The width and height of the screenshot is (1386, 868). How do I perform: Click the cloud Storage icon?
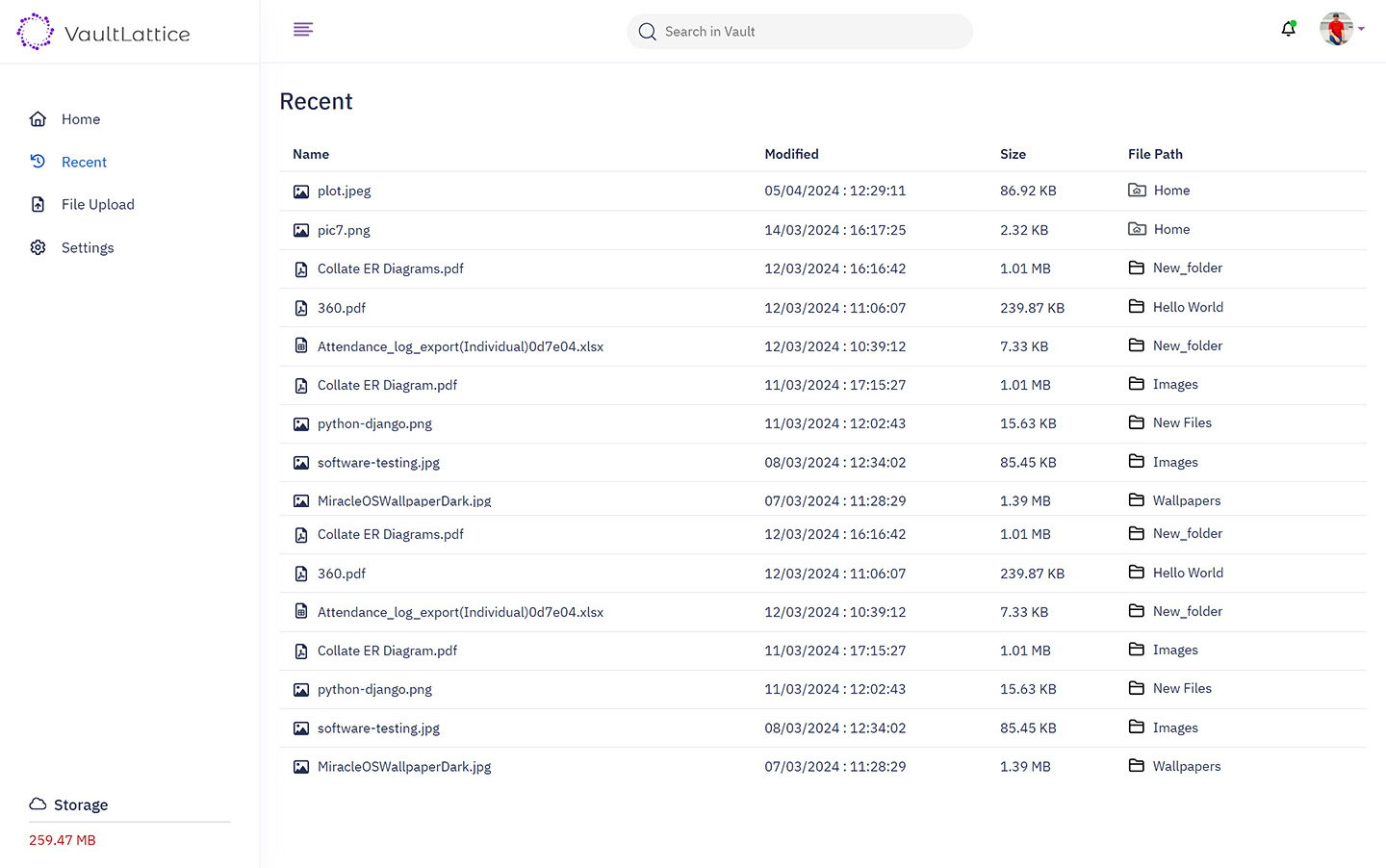point(38,804)
